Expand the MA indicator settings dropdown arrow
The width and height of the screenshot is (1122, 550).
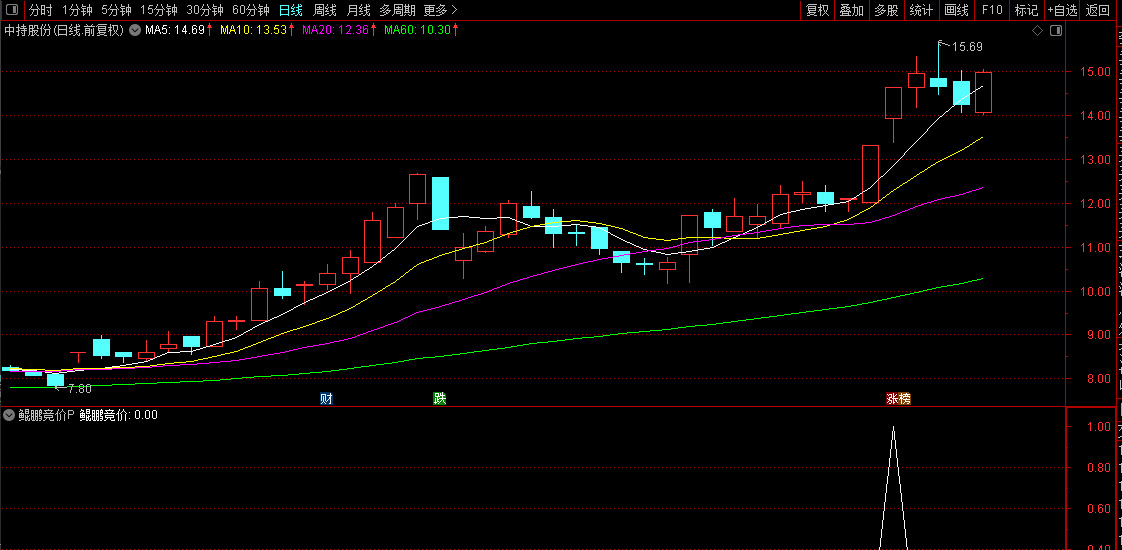135,30
